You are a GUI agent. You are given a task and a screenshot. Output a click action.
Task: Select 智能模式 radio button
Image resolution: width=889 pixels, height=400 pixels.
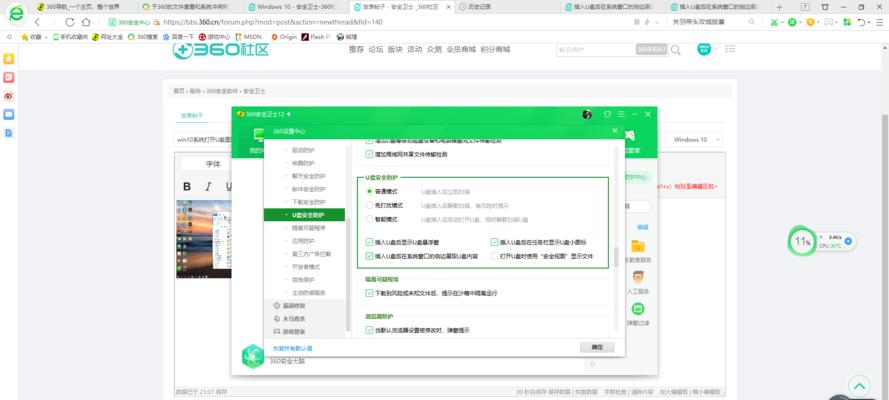370,219
